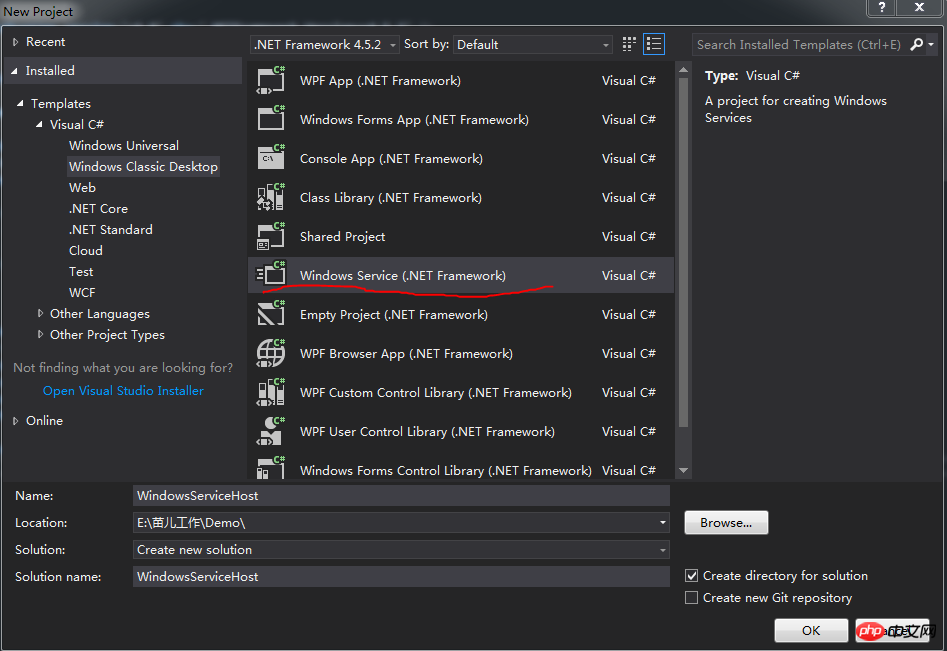Click the Console App template icon
This screenshot has width=947, height=651.
[x=271, y=158]
